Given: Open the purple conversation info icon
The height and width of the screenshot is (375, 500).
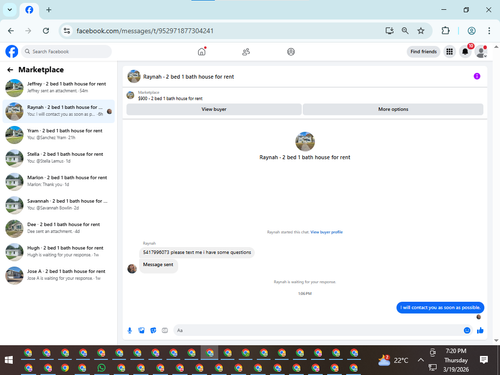Looking at the screenshot, I should coord(477,76).
